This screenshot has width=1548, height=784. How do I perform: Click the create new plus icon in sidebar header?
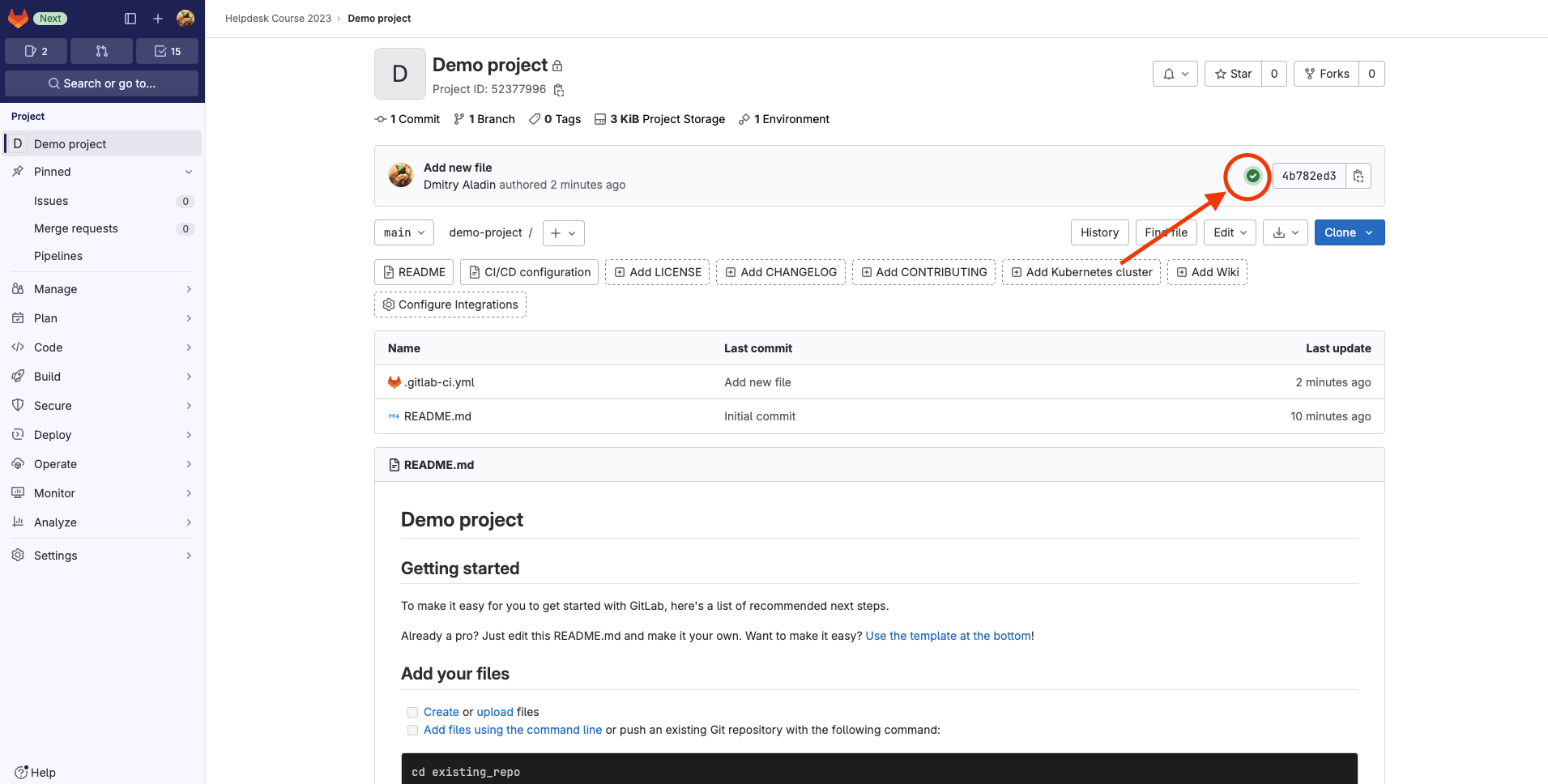(x=158, y=19)
